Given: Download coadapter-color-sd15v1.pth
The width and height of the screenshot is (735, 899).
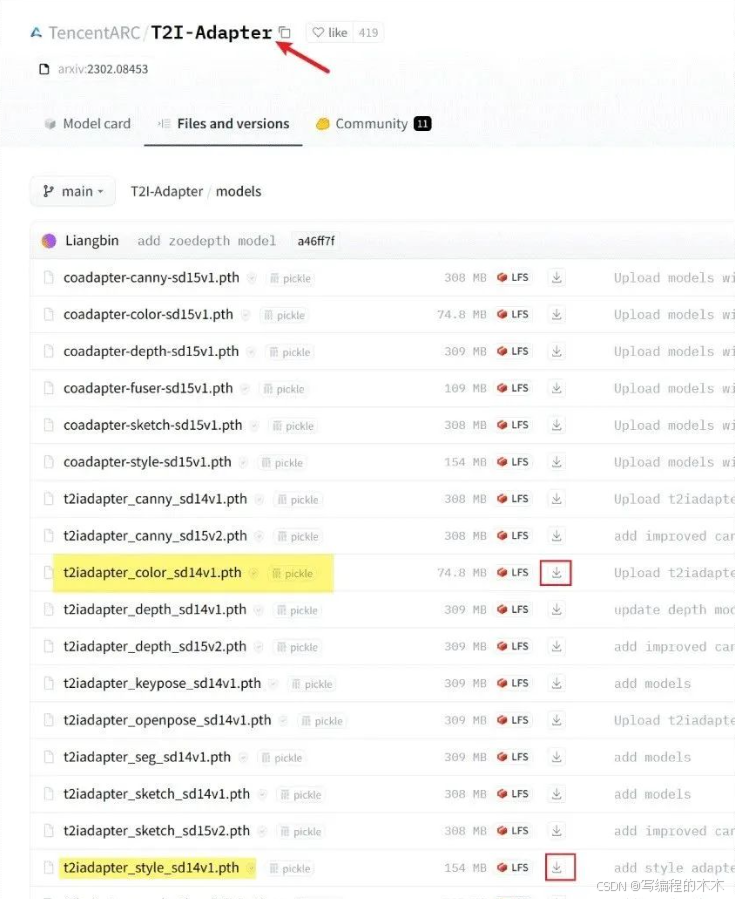Looking at the screenshot, I should coord(556,315).
